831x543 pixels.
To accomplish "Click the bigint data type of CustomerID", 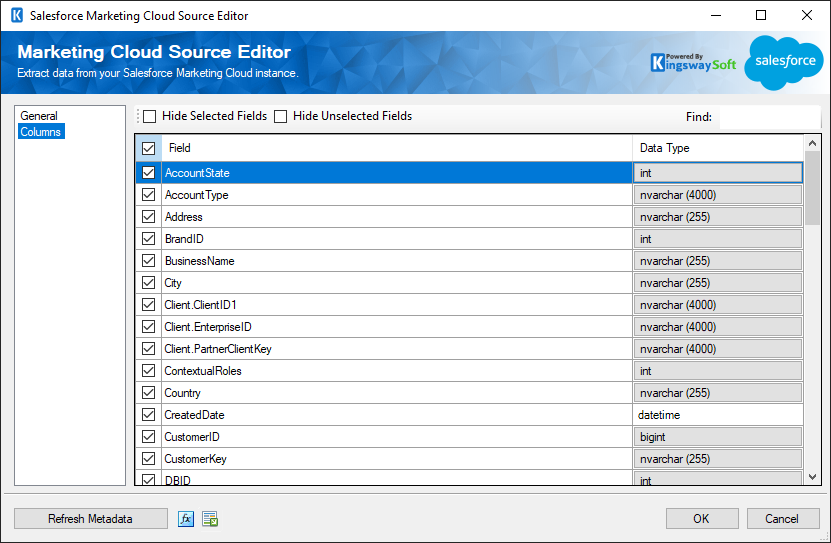I will [718, 437].
